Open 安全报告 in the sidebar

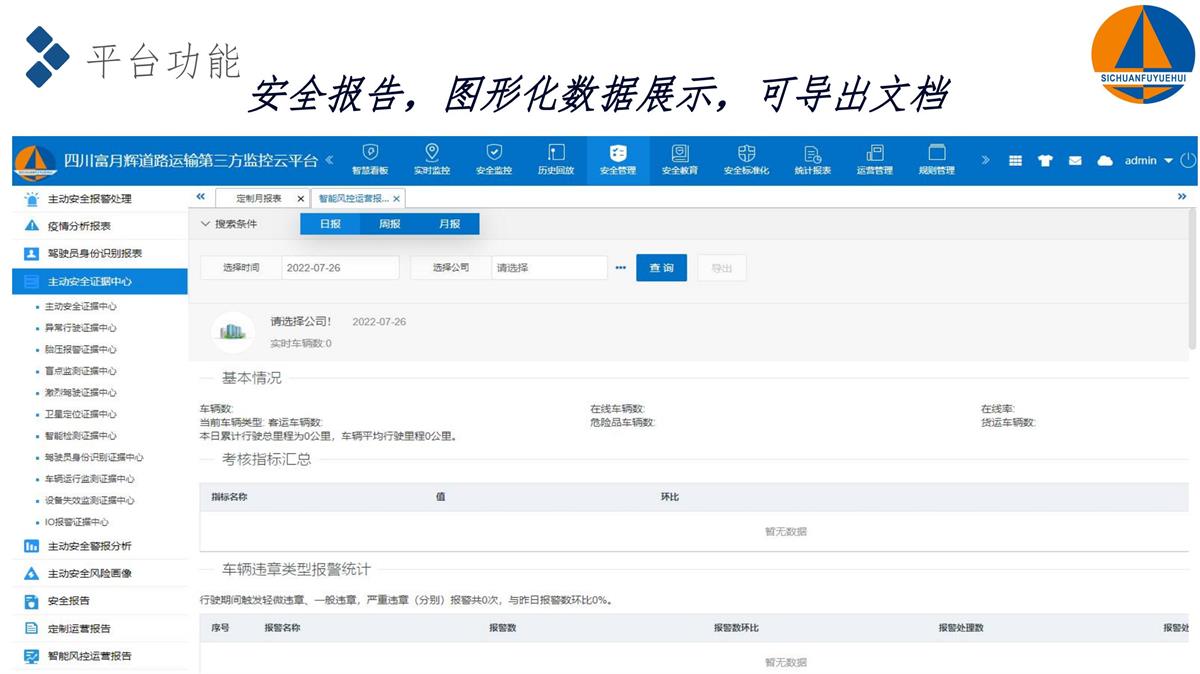[x=69, y=601]
